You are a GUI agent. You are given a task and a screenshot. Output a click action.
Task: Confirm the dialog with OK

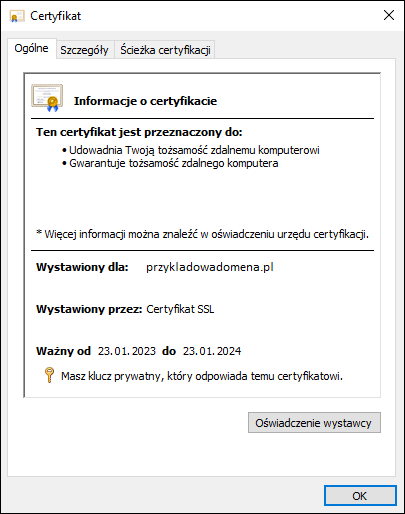pyautogui.click(x=360, y=496)
